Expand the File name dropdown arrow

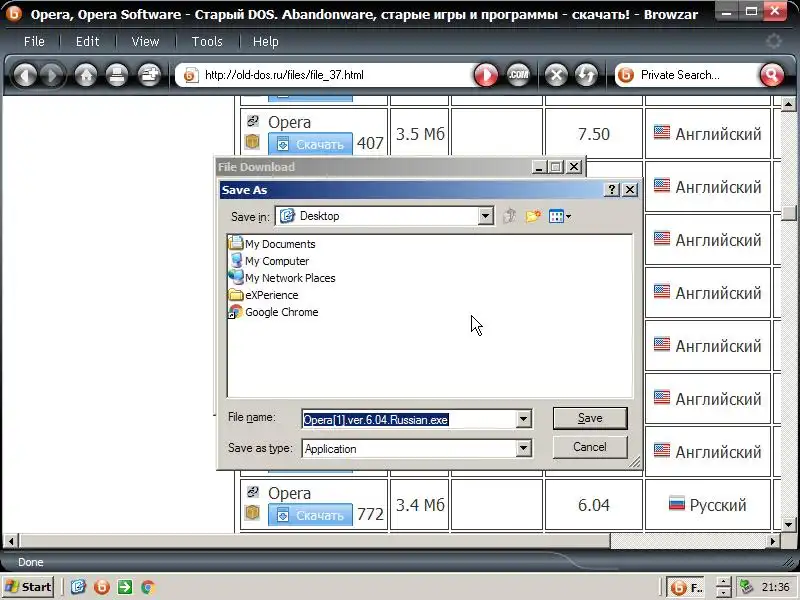(x=523, y=419)
